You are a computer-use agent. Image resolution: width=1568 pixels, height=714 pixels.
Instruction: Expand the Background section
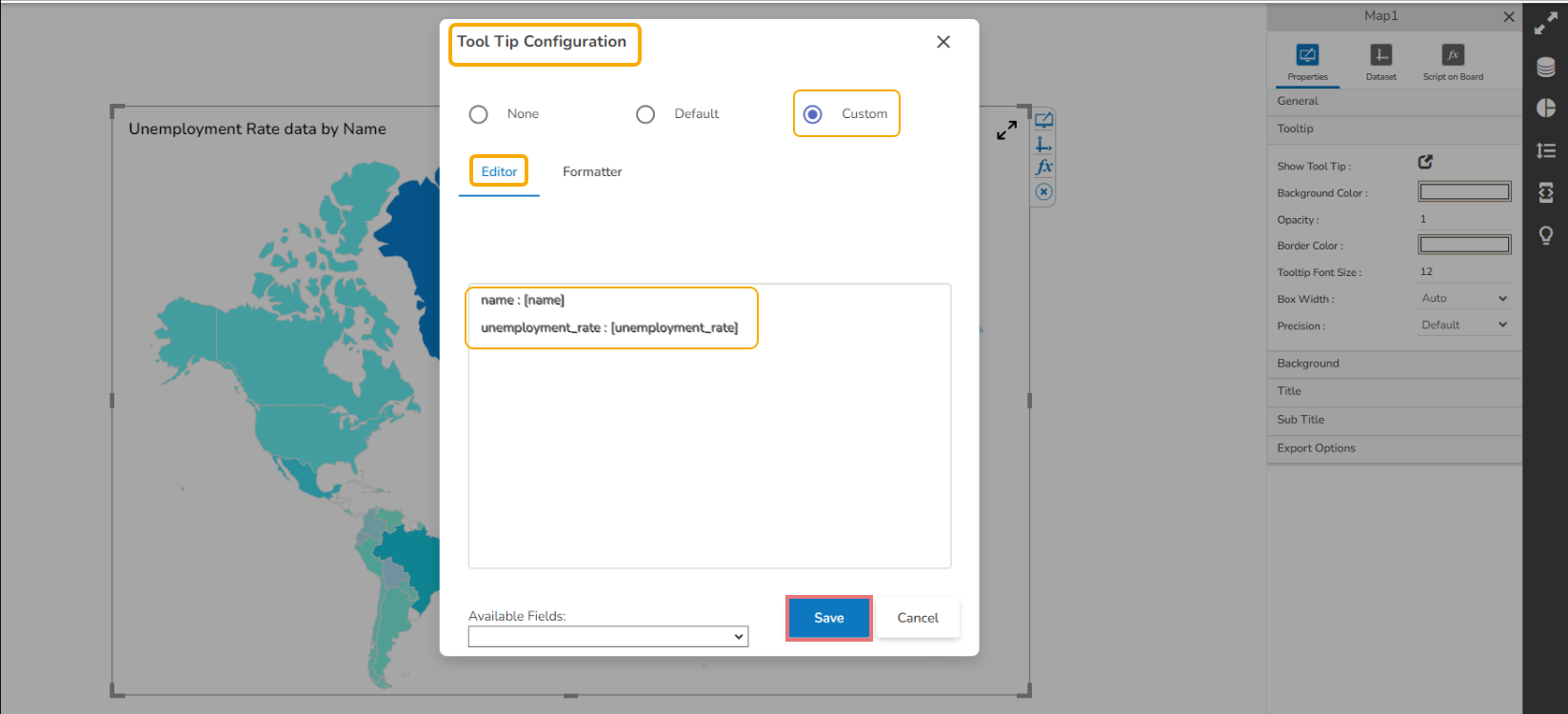(x=1394, y=364)
